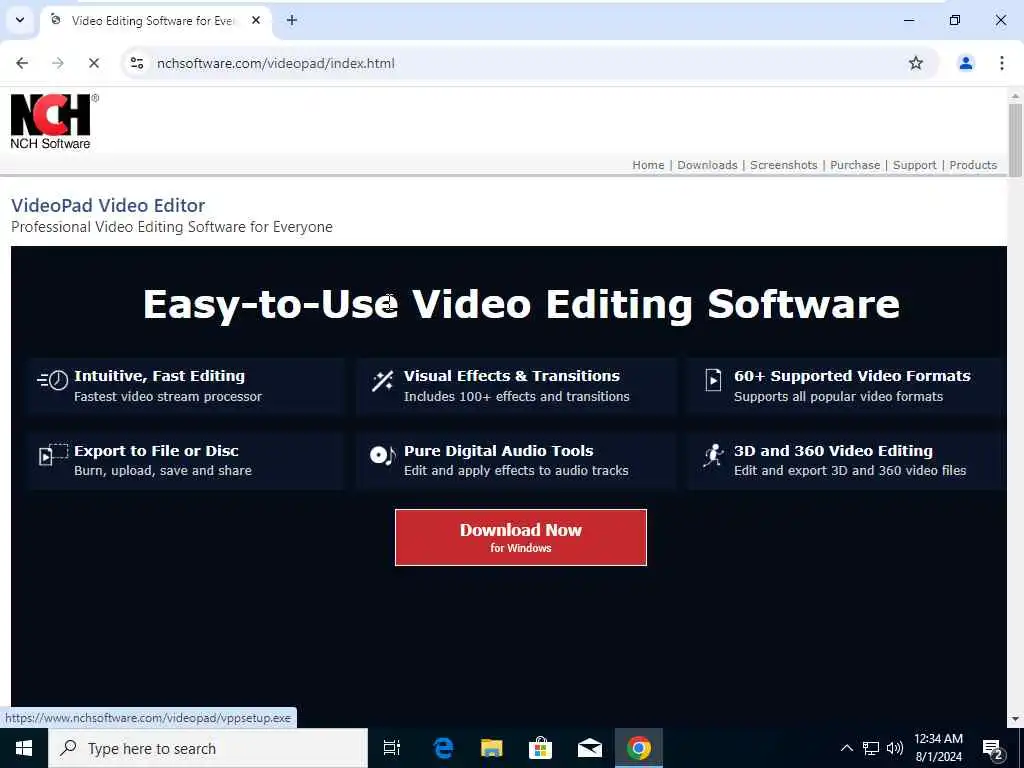Click the 60+ Supported Video Formats file icon
Viewport: 1024px width, 768px height.
coord(713,380)
